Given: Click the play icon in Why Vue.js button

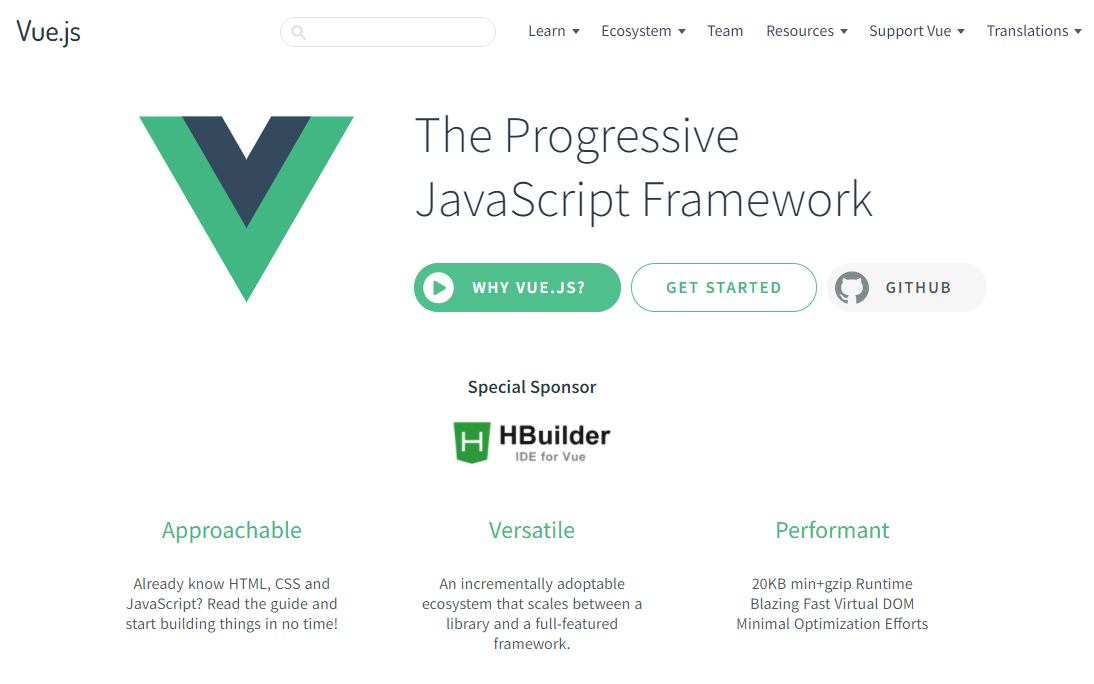Looking at the screenshot, I should [x=439, y=288].
